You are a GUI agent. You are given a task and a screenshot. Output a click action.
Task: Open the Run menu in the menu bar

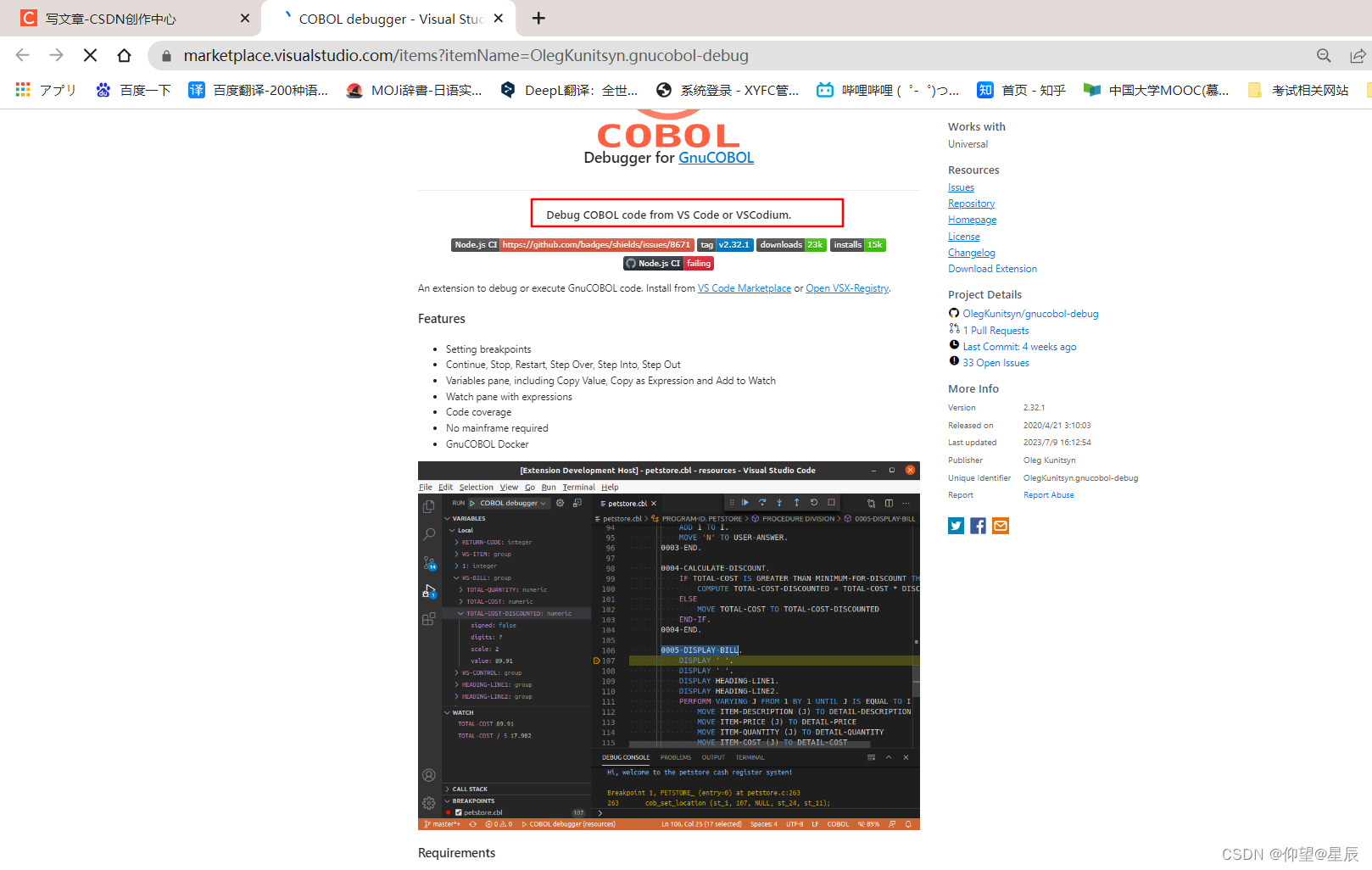point(549,487)
